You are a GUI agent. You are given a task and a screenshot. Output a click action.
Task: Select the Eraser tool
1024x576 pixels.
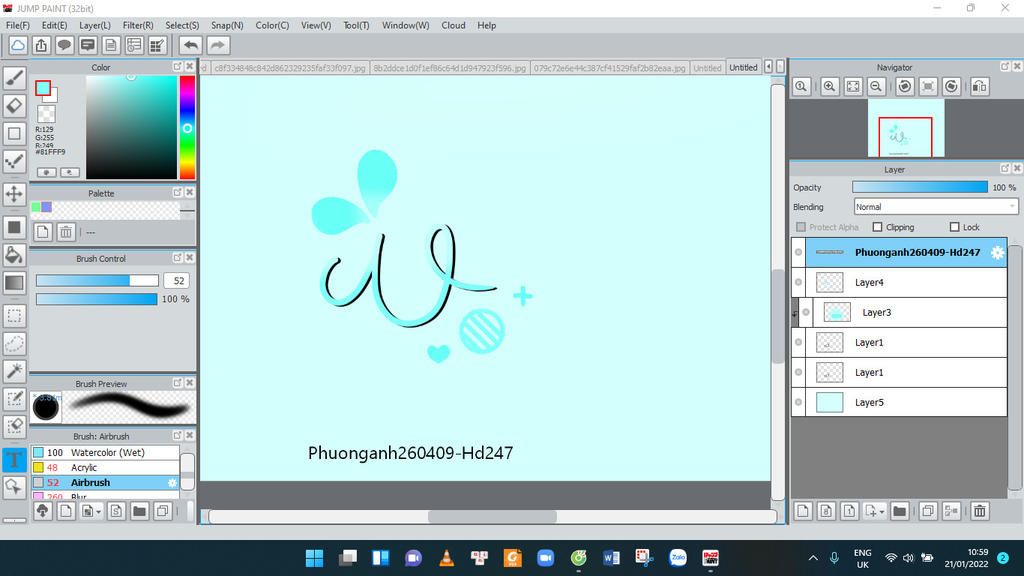[x=14, y=105]
